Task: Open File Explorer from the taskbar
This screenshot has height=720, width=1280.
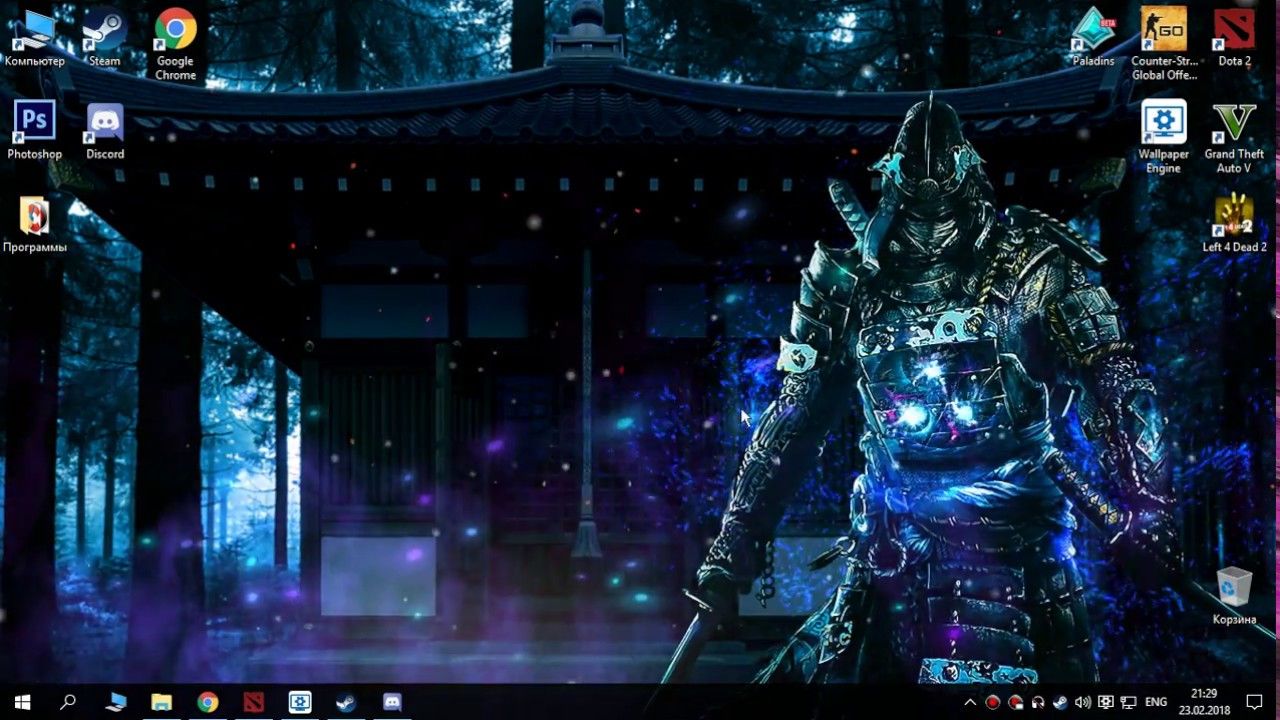Action: pos(161,701)
